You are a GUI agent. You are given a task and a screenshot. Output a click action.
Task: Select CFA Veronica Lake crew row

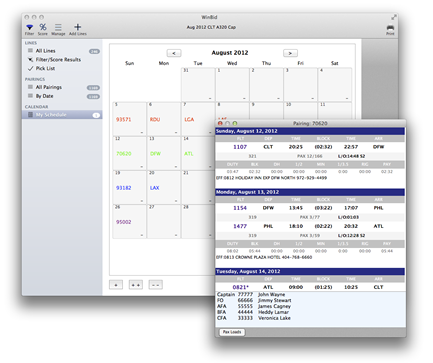coord(254,318)
